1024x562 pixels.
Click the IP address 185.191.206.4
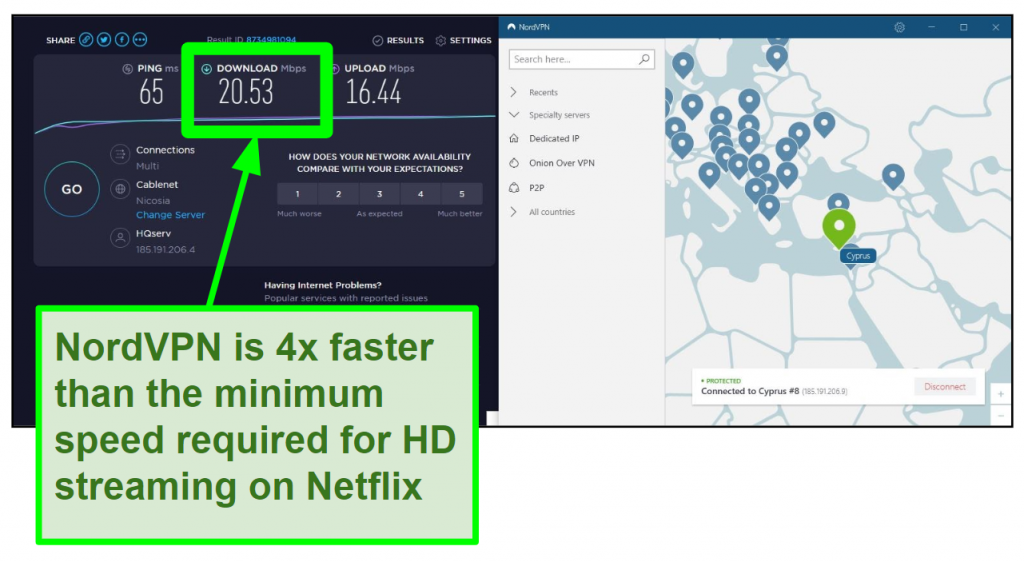click(x=165, y=249)
